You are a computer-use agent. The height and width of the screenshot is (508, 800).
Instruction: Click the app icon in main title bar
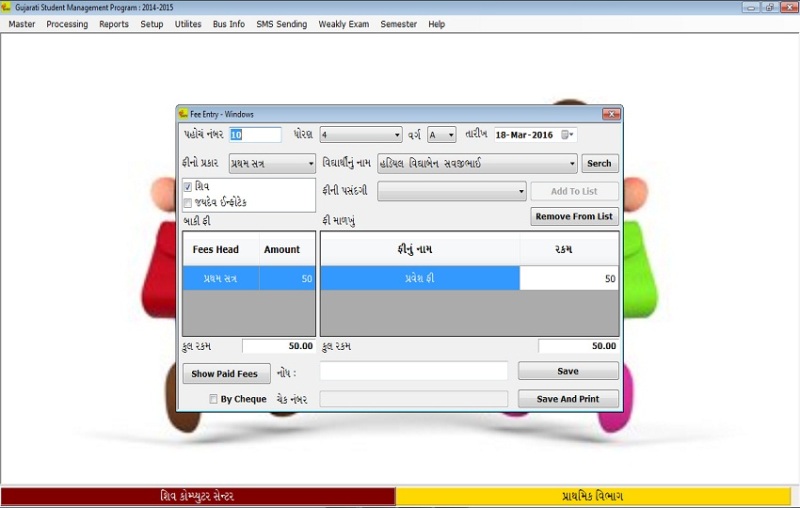pyautogui.click(x=6, y=6)
